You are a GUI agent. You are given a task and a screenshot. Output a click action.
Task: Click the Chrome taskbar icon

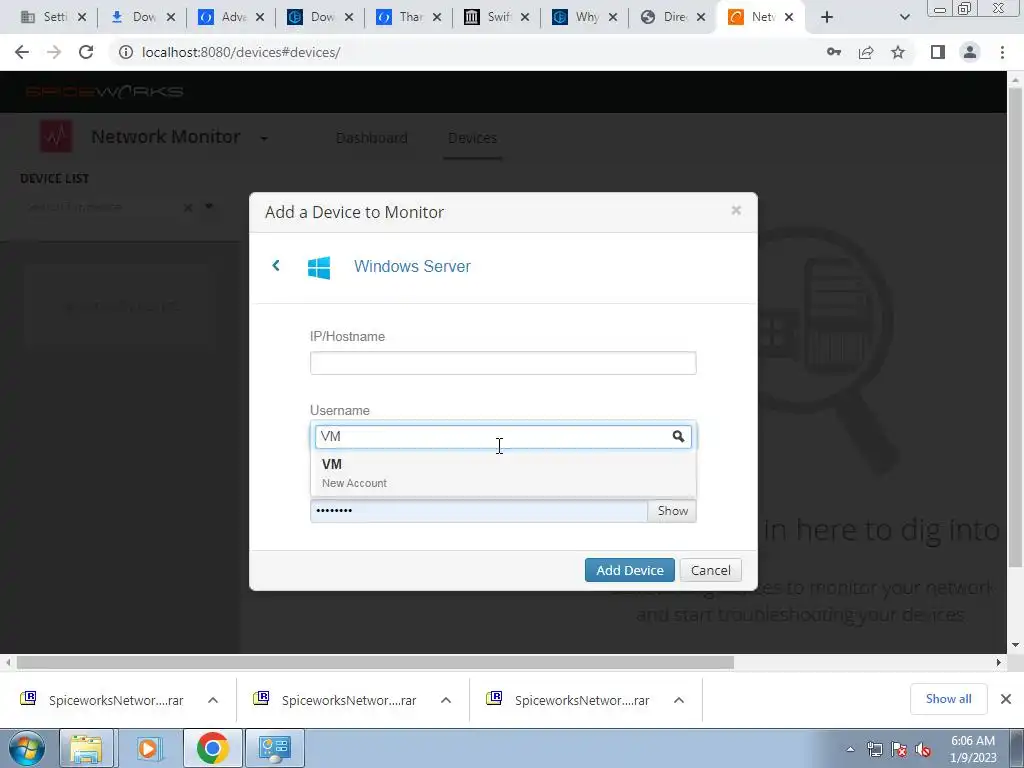(x=212, y=748)
